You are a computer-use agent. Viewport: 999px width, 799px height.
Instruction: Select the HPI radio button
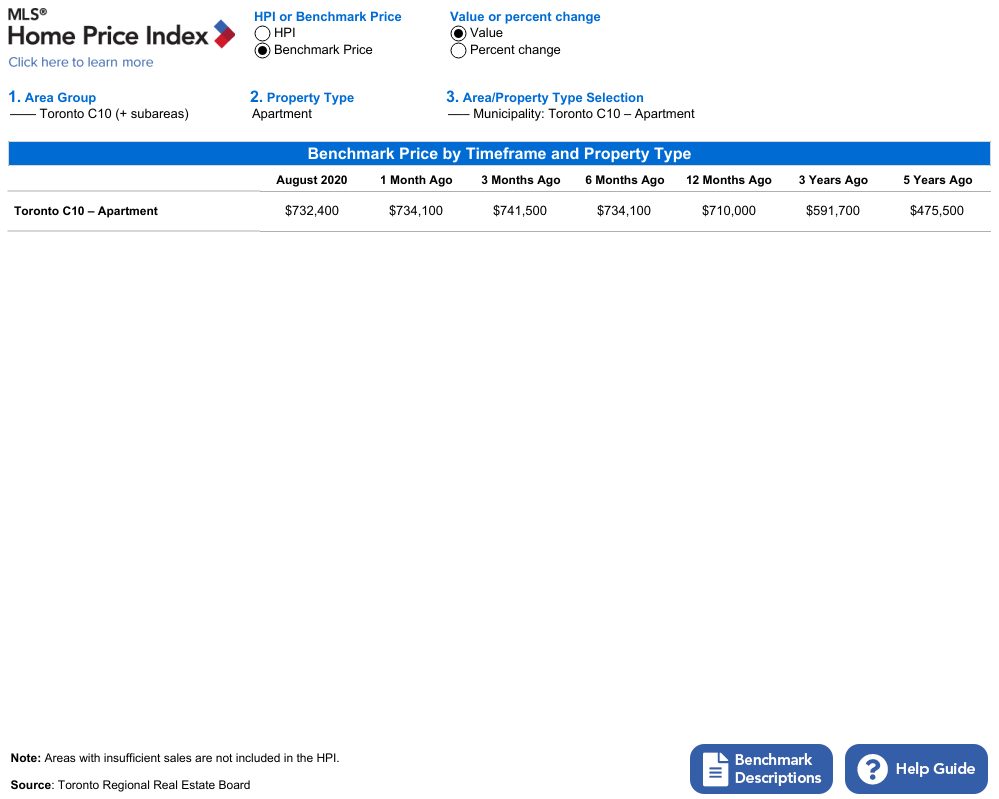263,33
